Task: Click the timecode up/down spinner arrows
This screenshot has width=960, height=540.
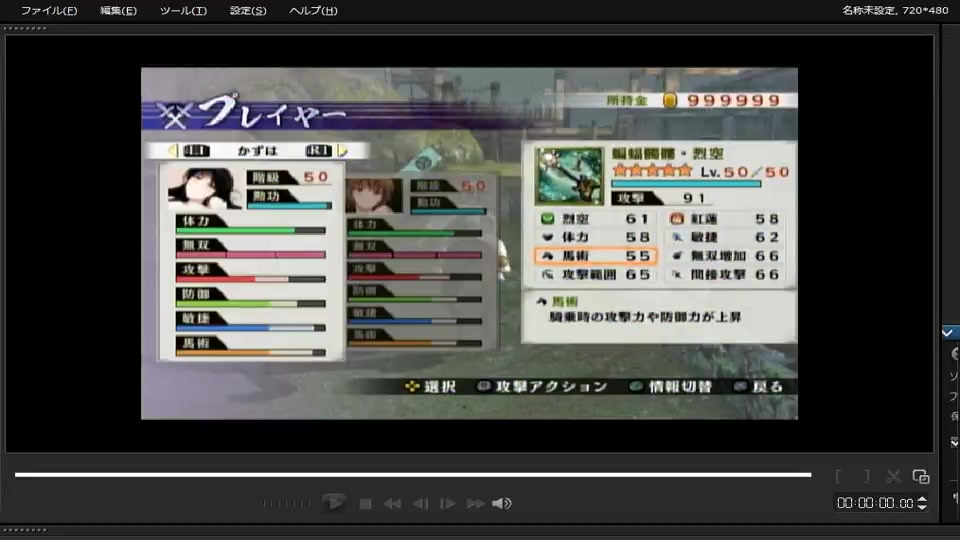Action: coord(922,503)
